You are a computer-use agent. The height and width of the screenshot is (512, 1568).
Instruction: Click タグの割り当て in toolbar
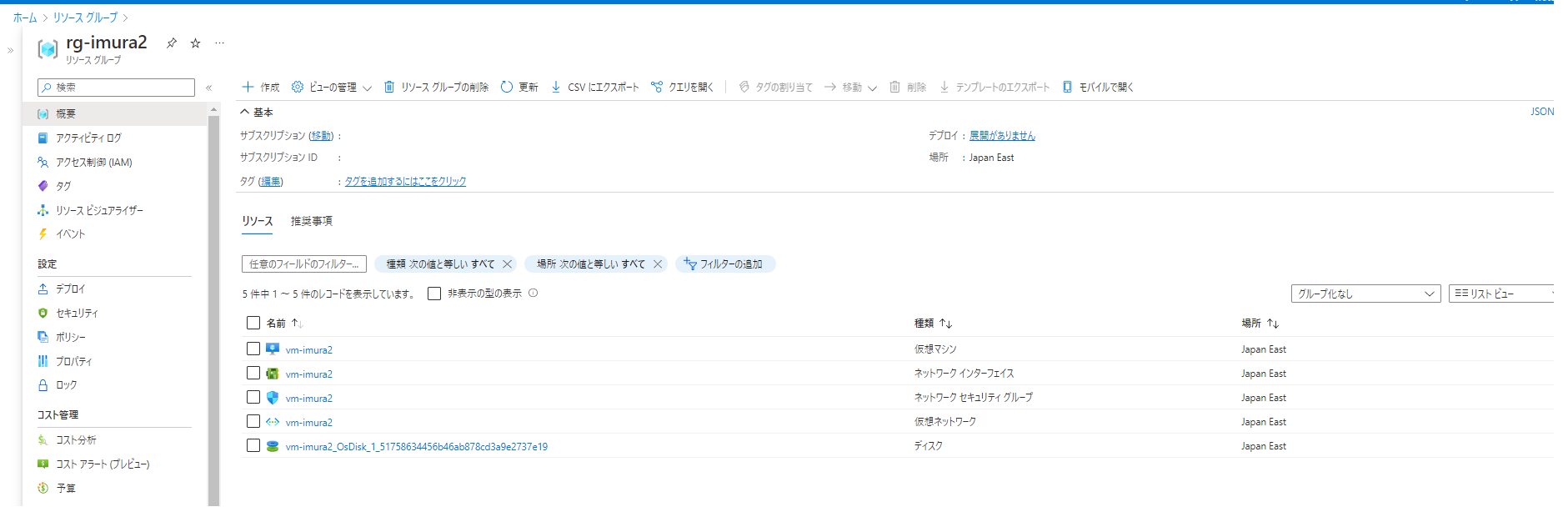click(x=775, y=87)
